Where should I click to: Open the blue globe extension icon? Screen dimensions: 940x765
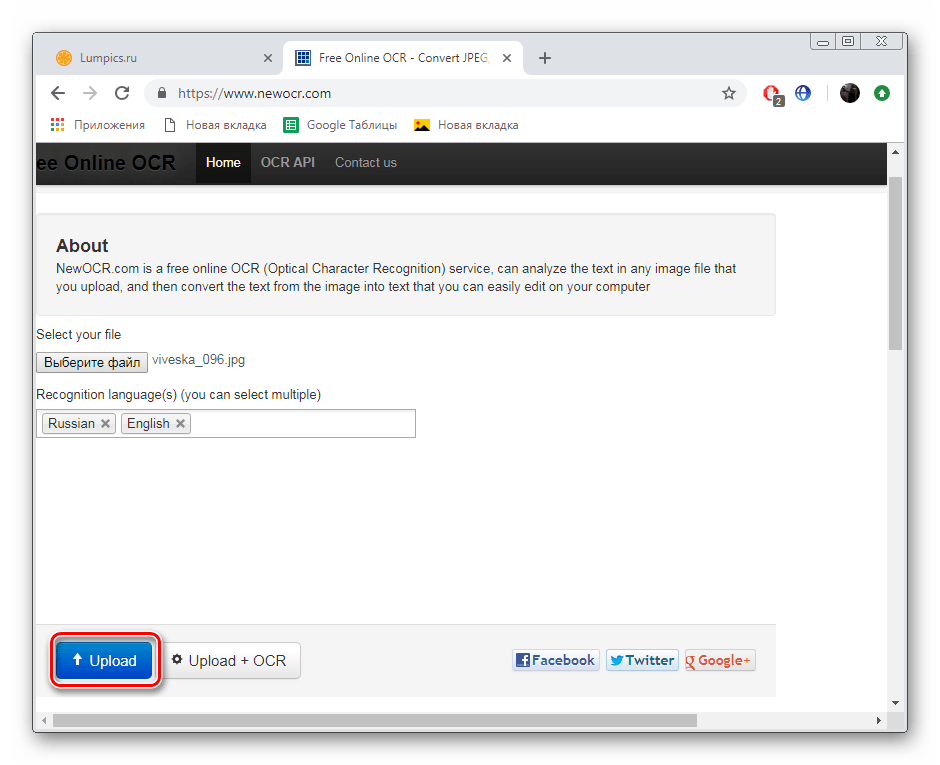tap(803, 93)
